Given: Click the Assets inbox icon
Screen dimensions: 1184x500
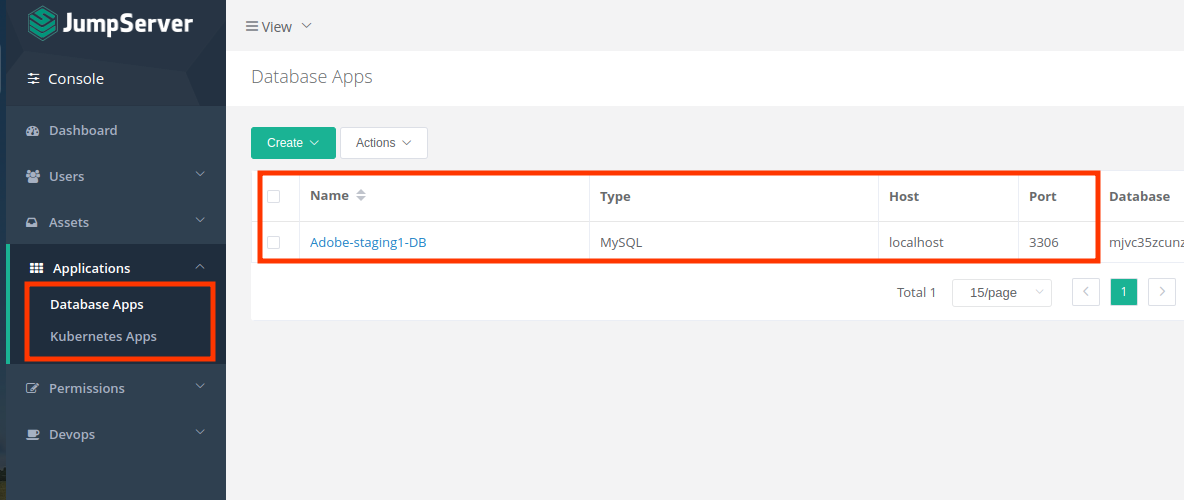Looking at the screenshot, I should [32, 223].
